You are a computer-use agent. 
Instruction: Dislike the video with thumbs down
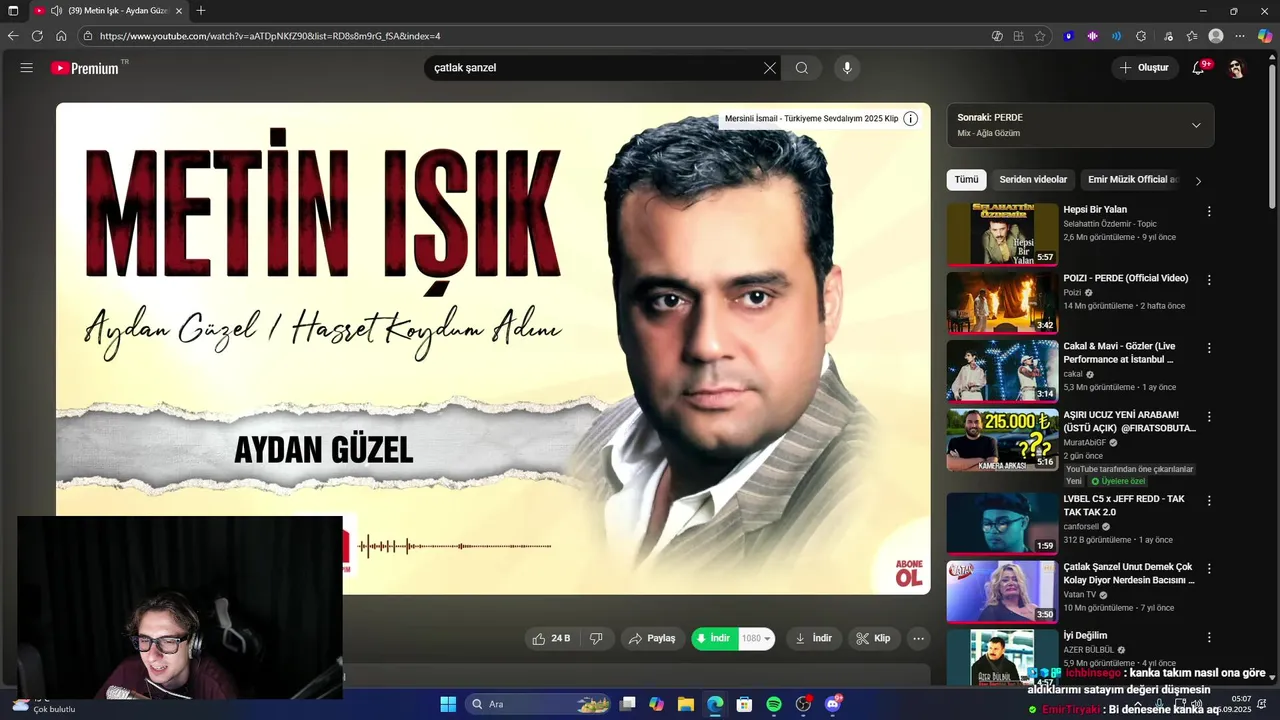[596, 638]
